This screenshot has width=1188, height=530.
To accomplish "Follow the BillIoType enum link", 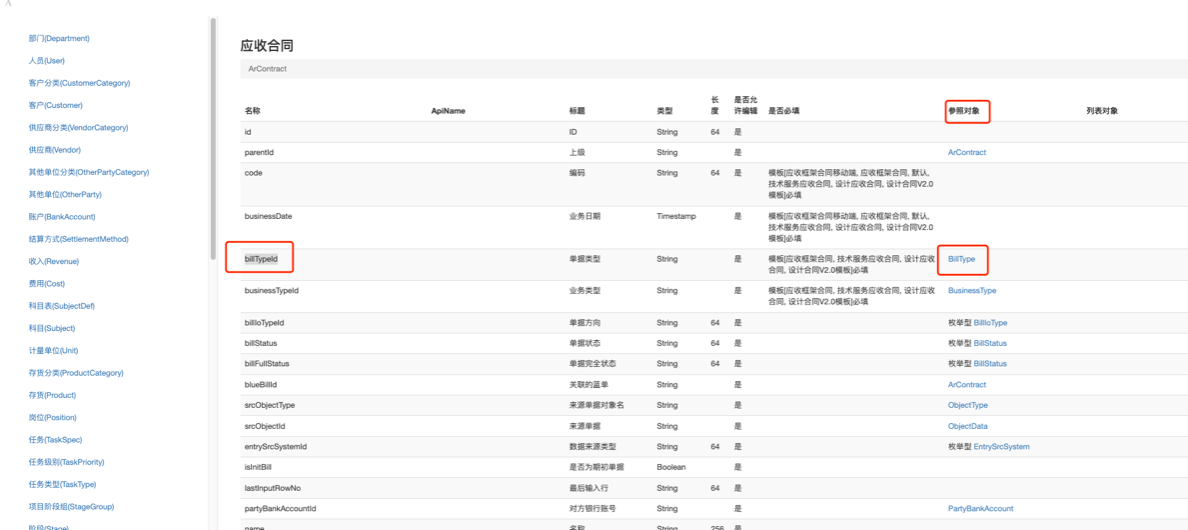I will coord(990,323).
